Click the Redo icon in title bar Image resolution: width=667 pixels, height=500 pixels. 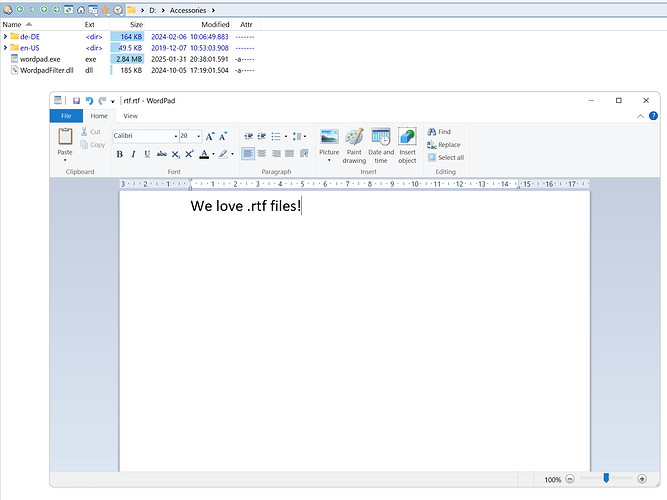click(102, 101)
